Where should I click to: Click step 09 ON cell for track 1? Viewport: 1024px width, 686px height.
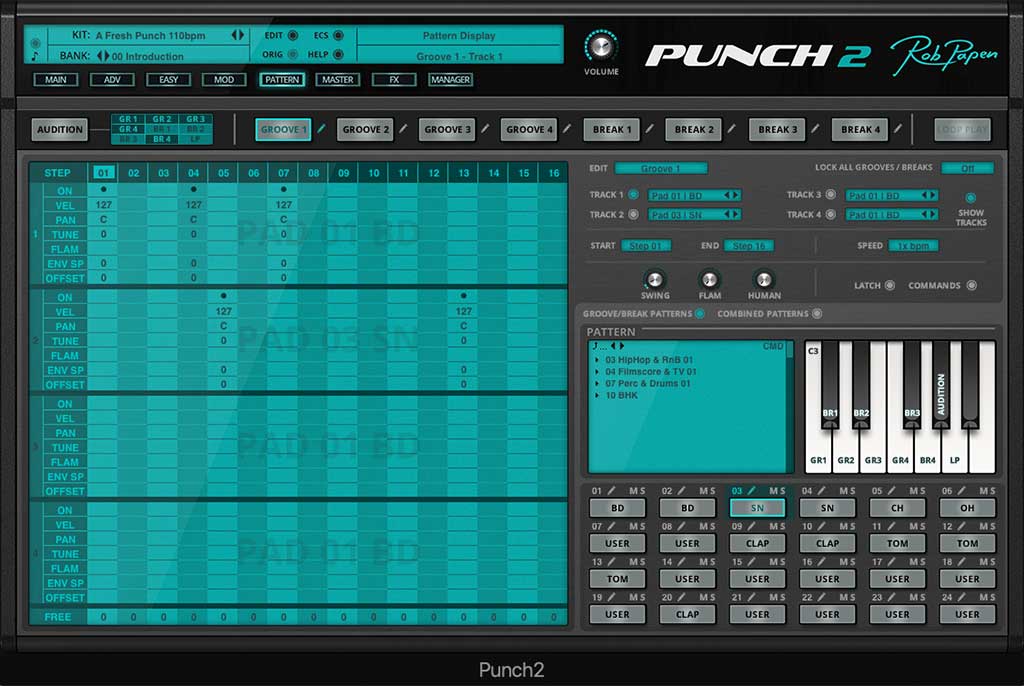[343, 190]
